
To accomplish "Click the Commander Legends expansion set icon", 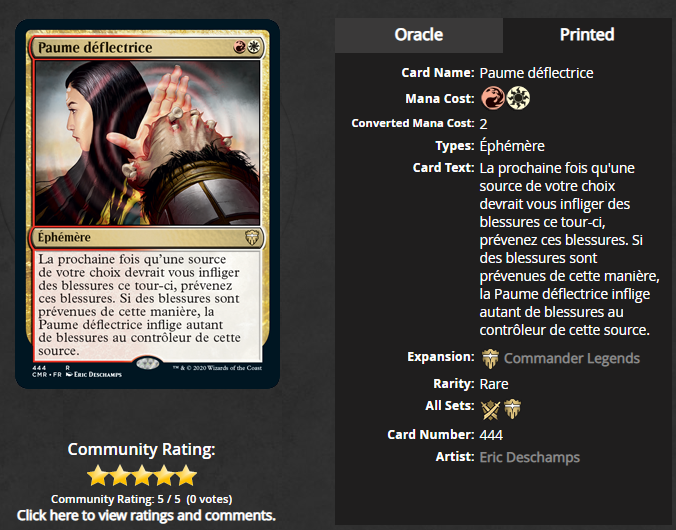I will pos(490,358).
